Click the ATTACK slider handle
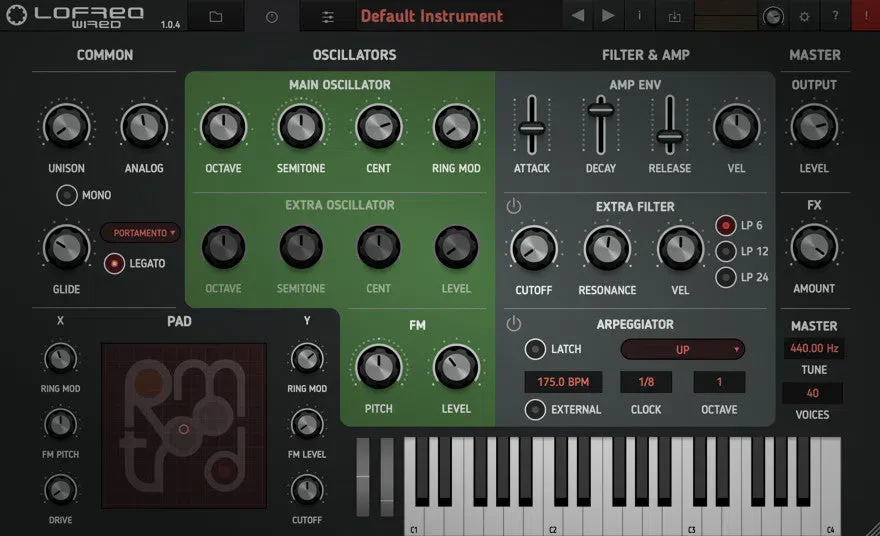The height and width of the screenshot is (536, 880). tap(531, 128)
